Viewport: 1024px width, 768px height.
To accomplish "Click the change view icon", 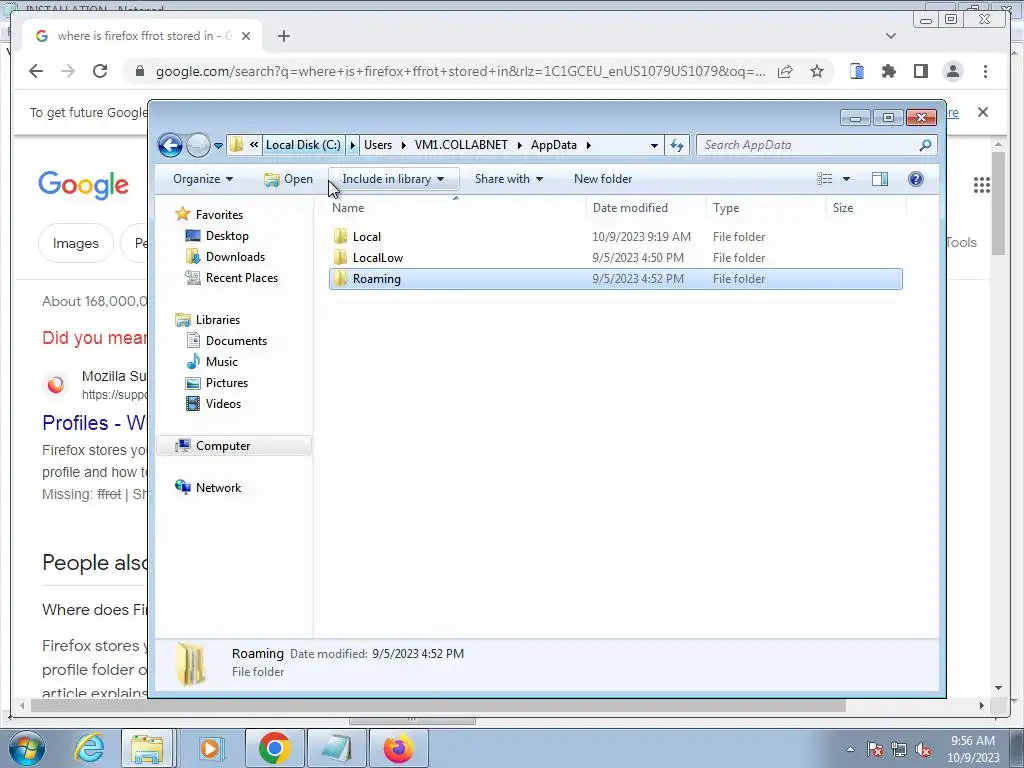I will (x=825, y=179).
